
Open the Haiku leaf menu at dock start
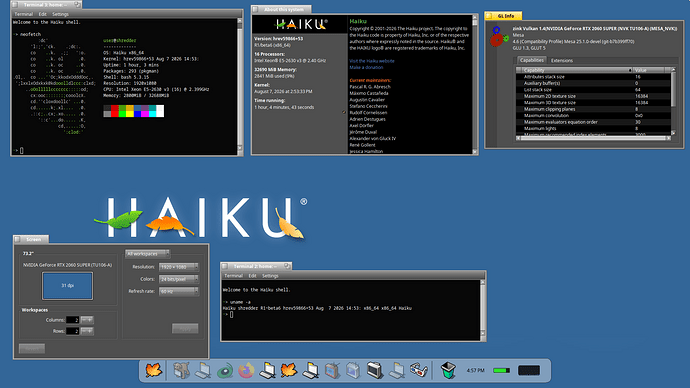coord(154,370)
